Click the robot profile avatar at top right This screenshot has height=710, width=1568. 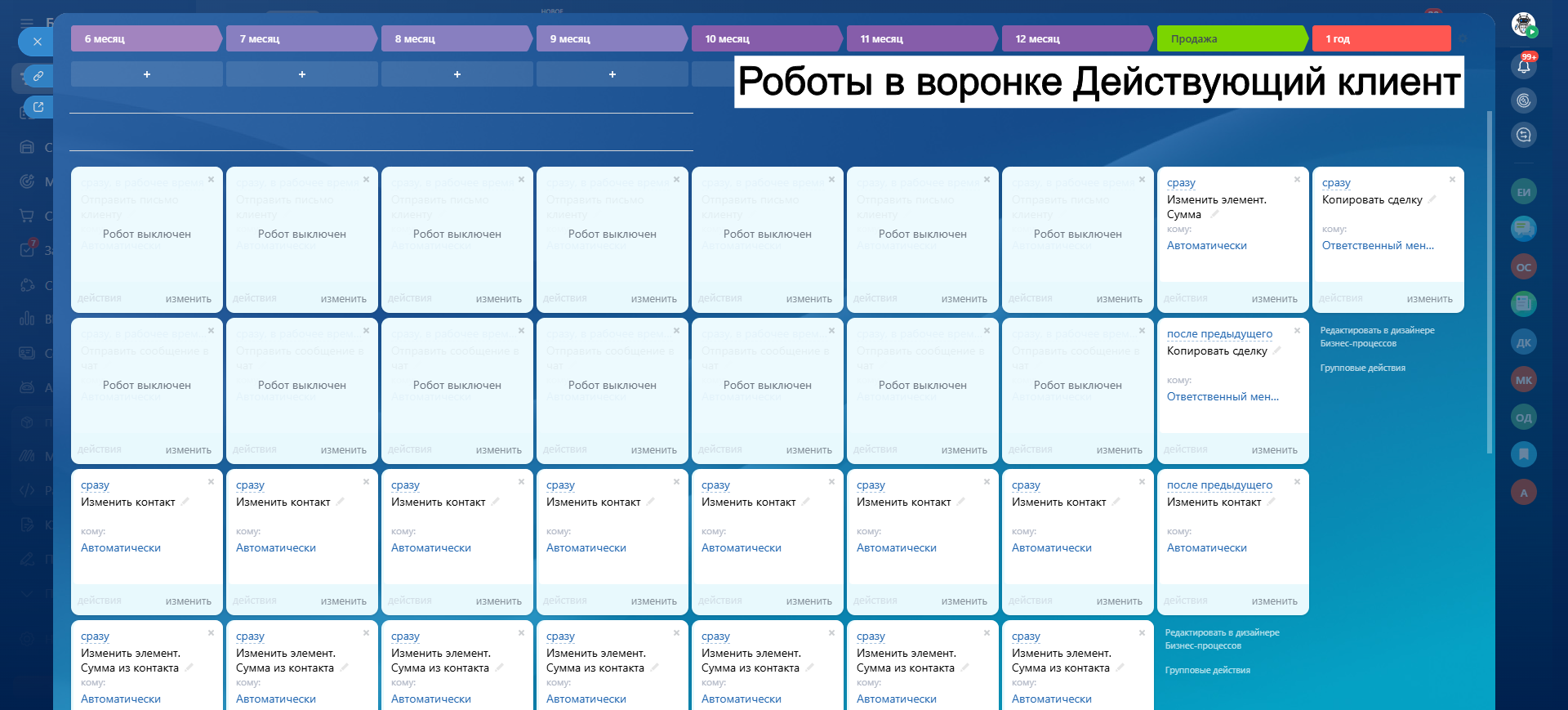coord(1523,24)
